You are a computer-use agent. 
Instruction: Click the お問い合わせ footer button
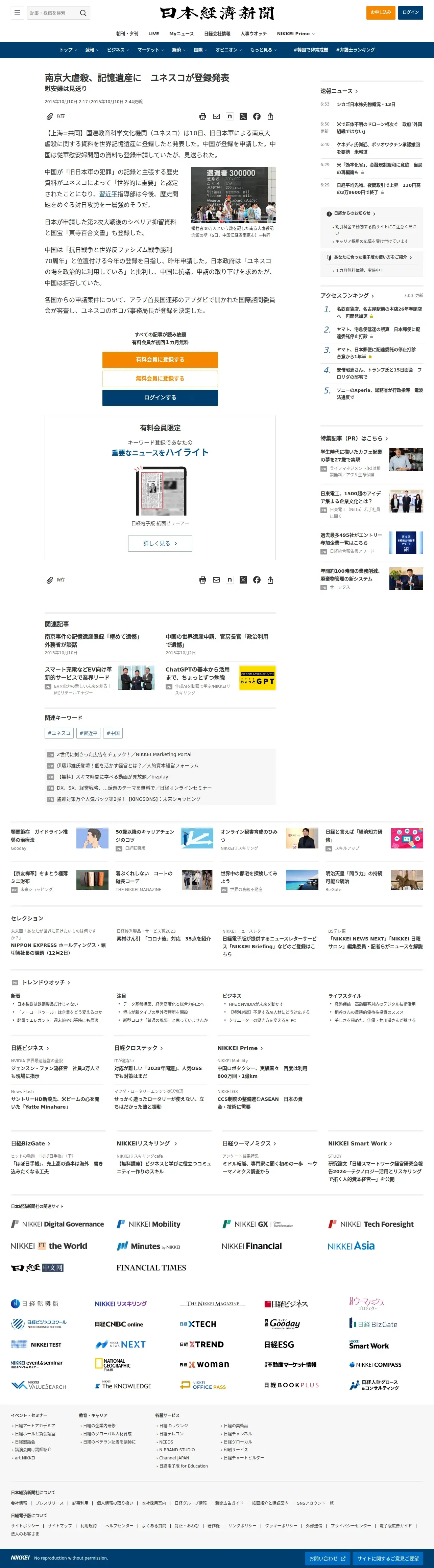[x=328, y=1559]
